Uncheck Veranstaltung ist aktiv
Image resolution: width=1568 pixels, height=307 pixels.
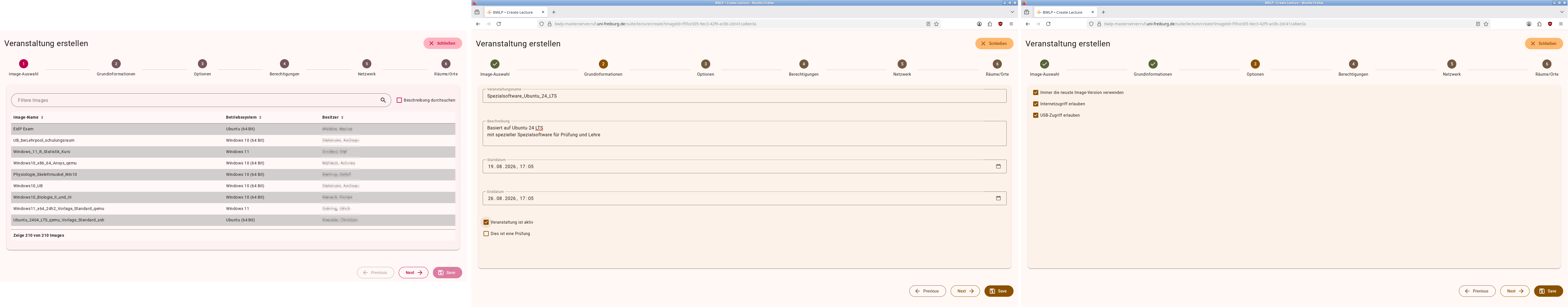tap(486, 222)
